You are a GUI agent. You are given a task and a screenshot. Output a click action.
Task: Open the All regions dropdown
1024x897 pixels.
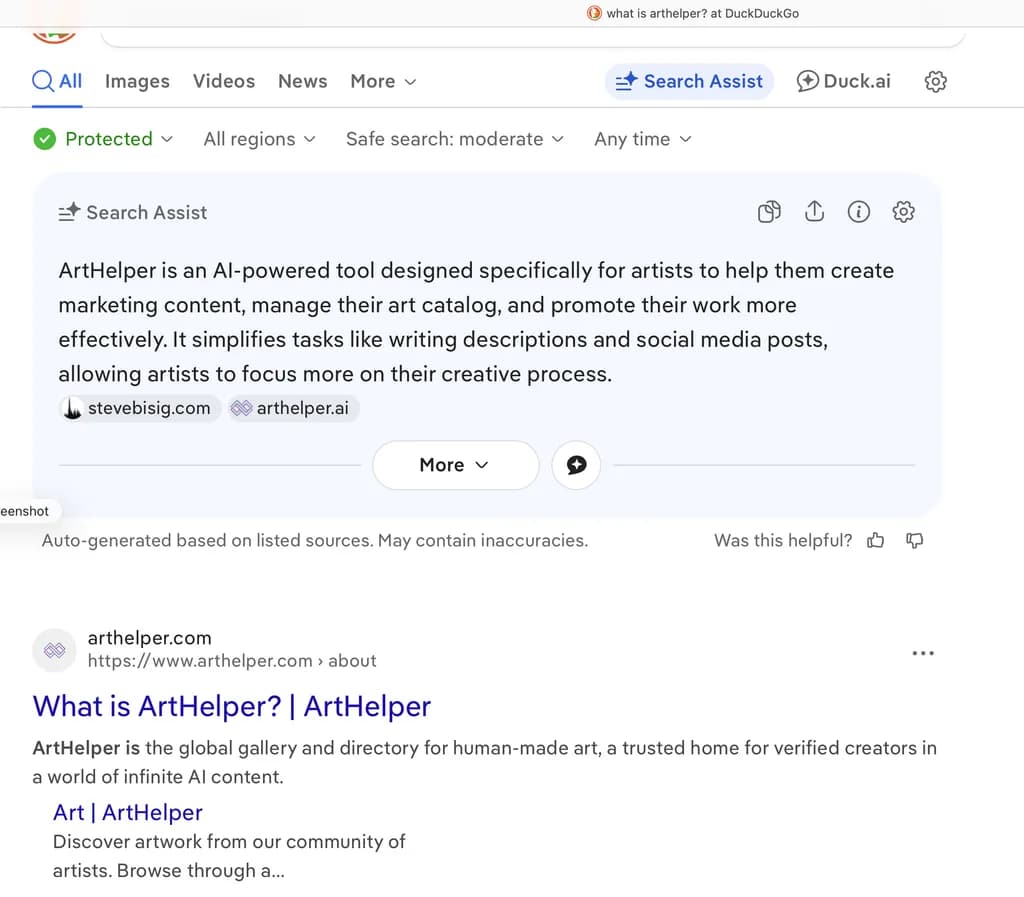[x=259, y=139]
